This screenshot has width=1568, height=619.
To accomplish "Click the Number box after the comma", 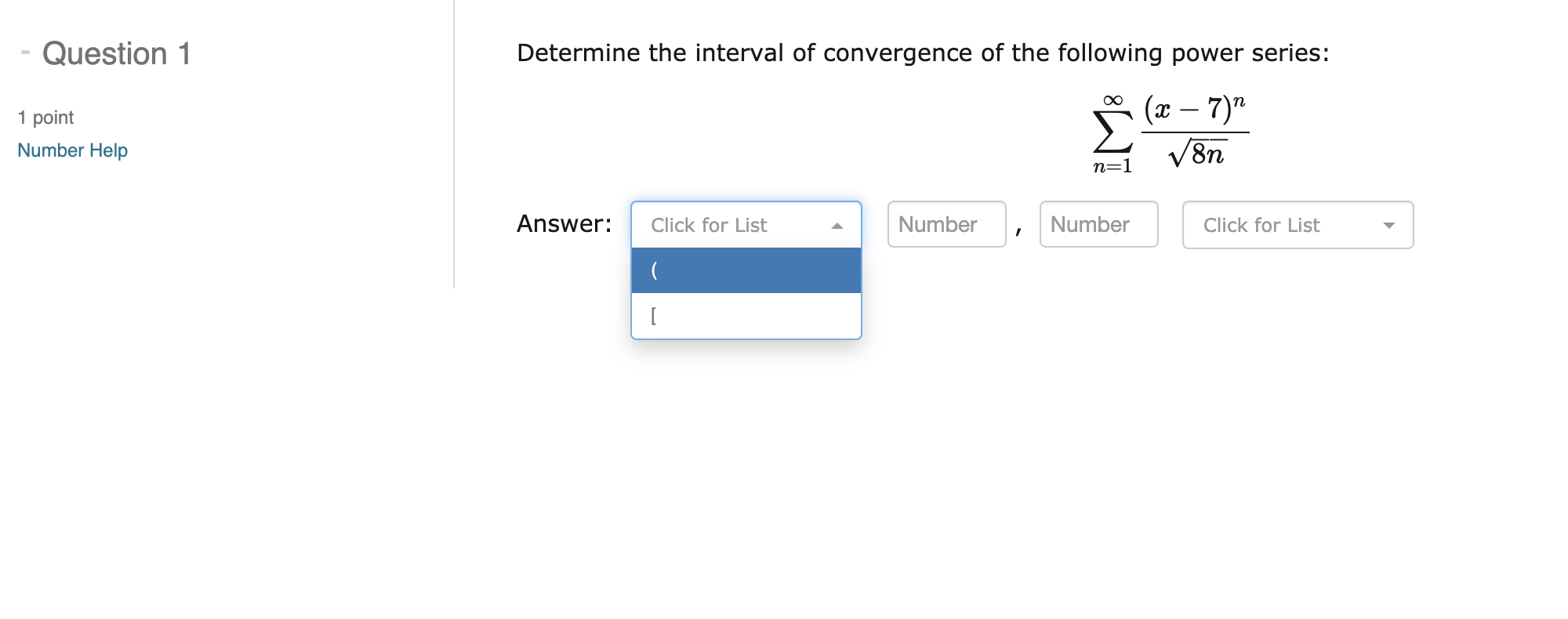I will (x=1098, y=225).
